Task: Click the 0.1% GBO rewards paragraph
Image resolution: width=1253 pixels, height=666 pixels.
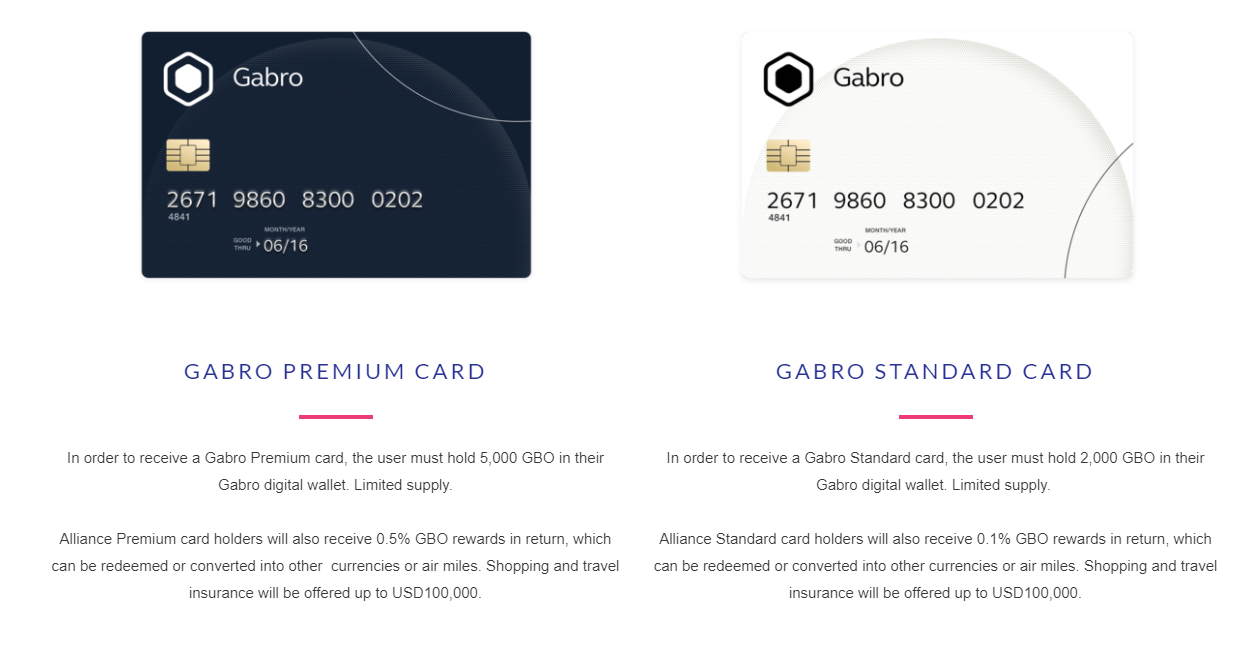Action: coord(936,566)
